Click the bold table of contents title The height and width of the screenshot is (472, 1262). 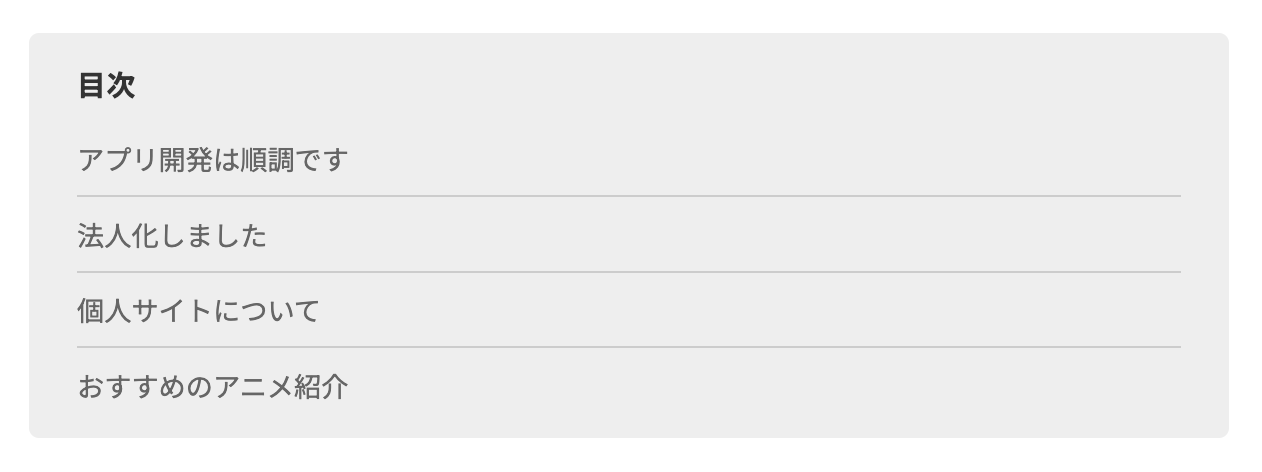(x=106, y=86)
